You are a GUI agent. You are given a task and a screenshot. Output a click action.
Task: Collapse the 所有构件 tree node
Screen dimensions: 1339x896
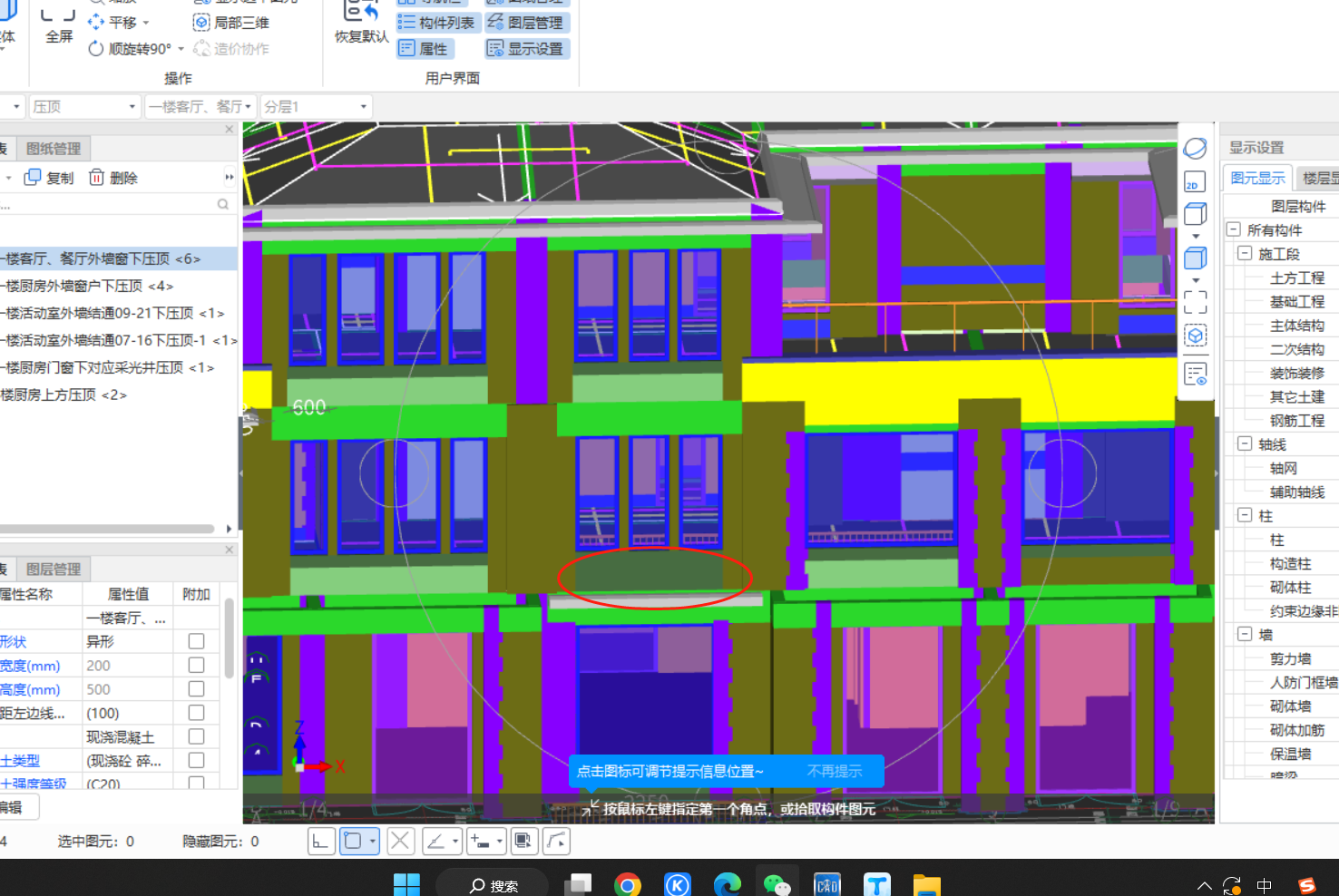coord(1234,229)
